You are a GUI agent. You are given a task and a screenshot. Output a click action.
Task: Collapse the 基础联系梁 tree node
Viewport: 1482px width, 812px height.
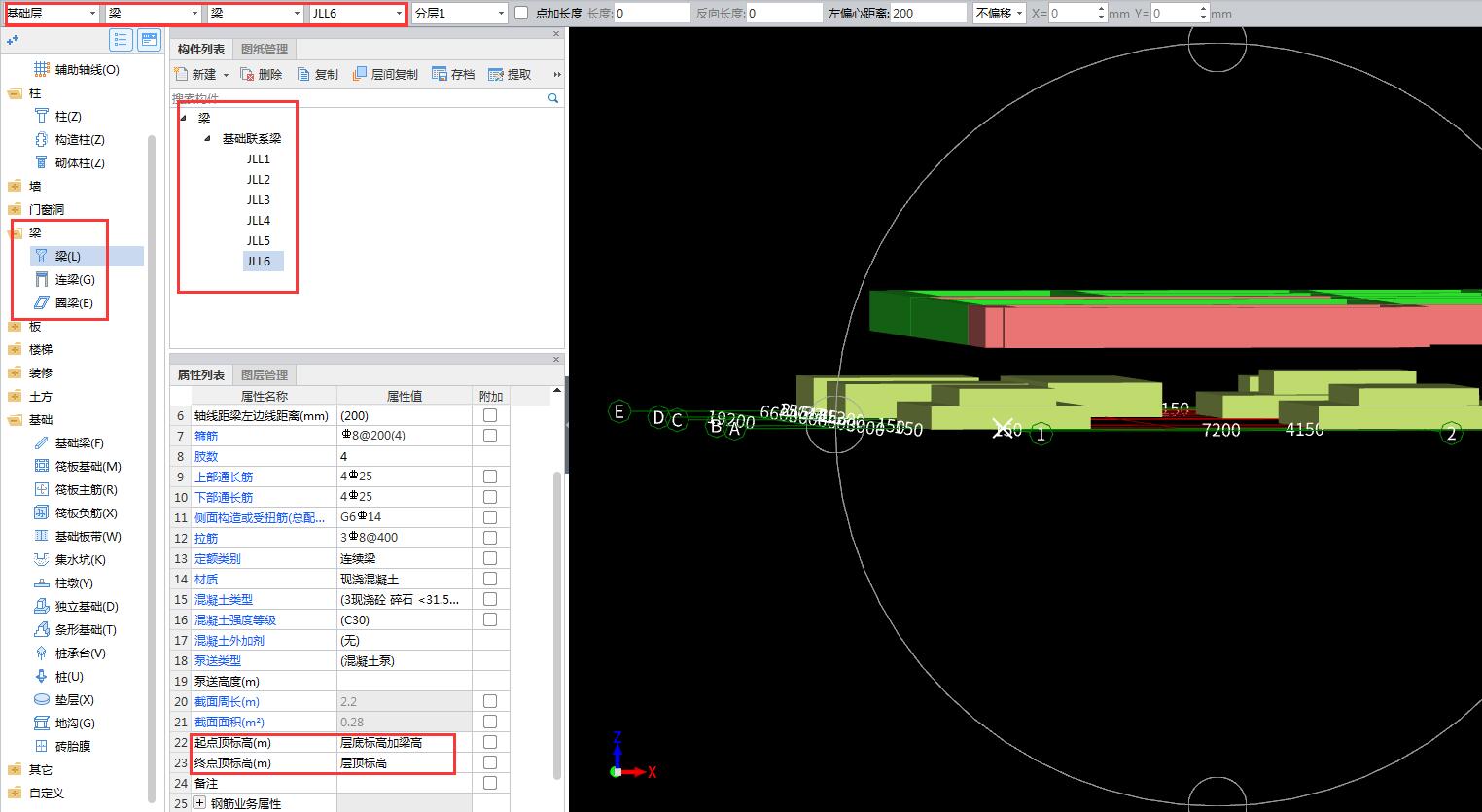click(207, 139)
